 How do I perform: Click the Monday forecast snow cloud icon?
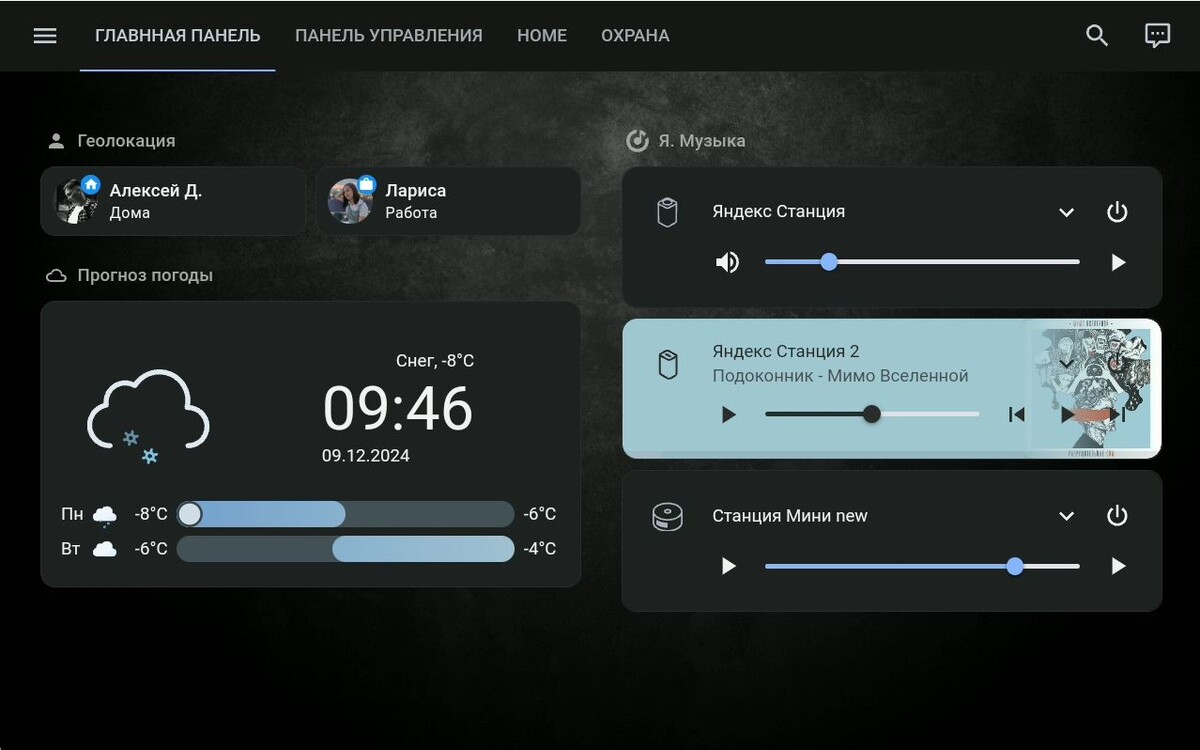(105, 515)
